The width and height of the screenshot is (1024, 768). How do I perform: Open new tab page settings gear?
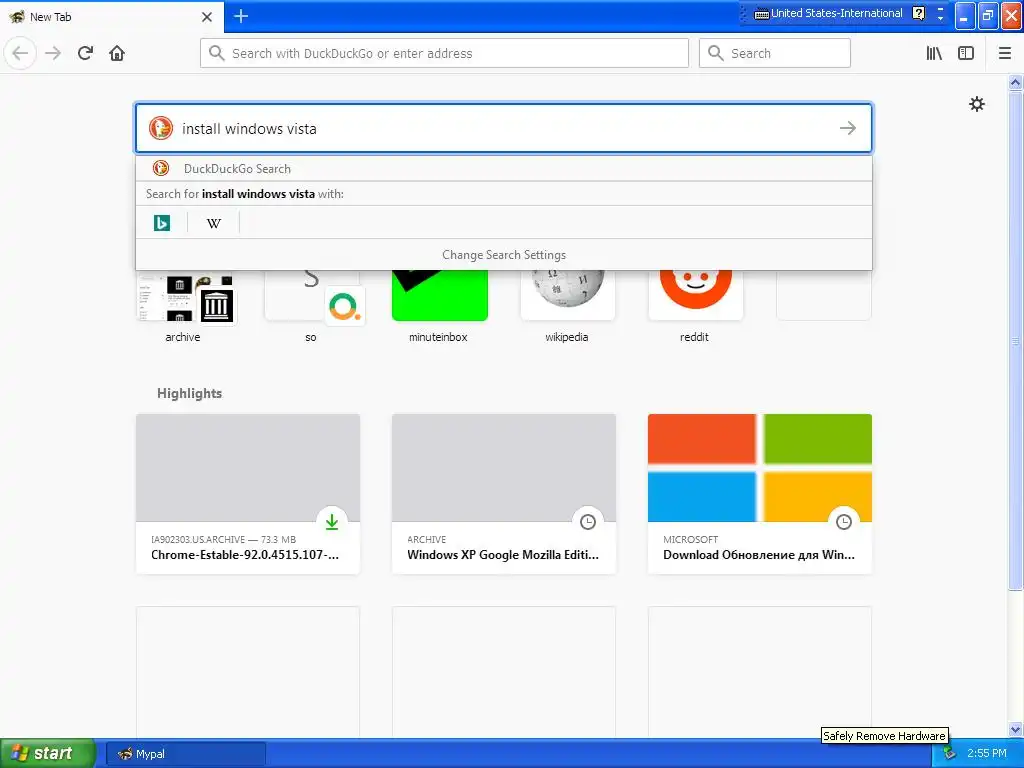[x=976, y=104]
